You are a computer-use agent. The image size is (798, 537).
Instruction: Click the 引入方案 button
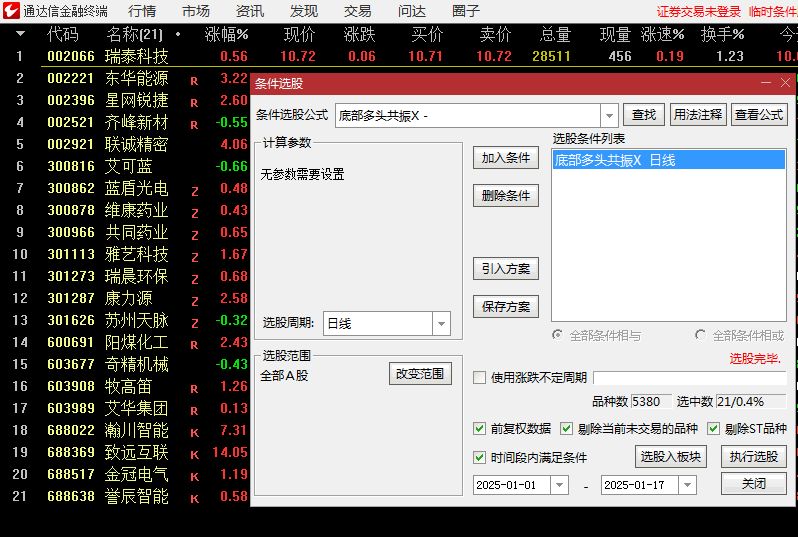pyautogui.click(x=506, y=269)
